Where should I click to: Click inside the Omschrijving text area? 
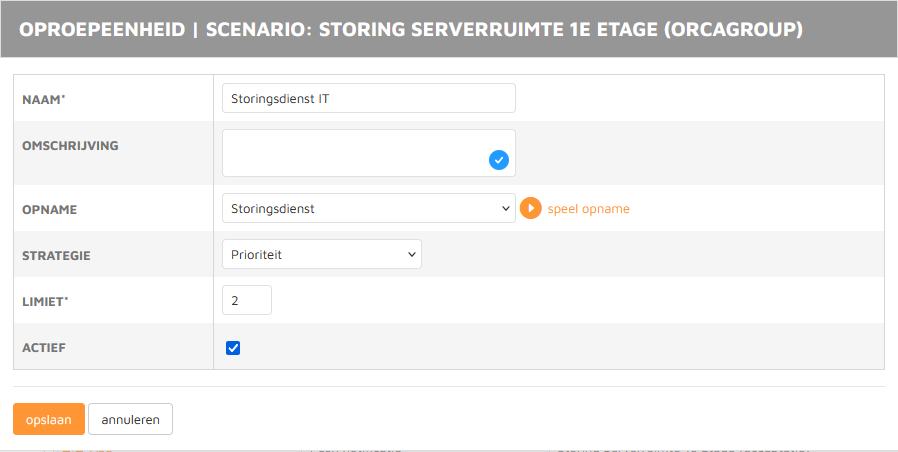(350, 153)
